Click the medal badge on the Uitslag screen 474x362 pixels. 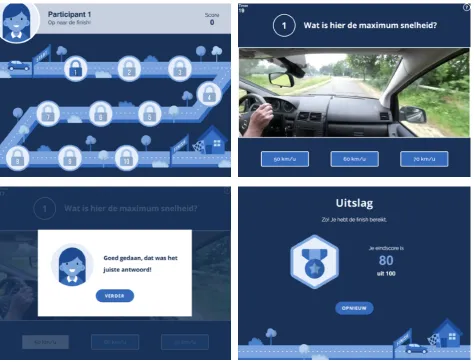click(x=315, y=262)
